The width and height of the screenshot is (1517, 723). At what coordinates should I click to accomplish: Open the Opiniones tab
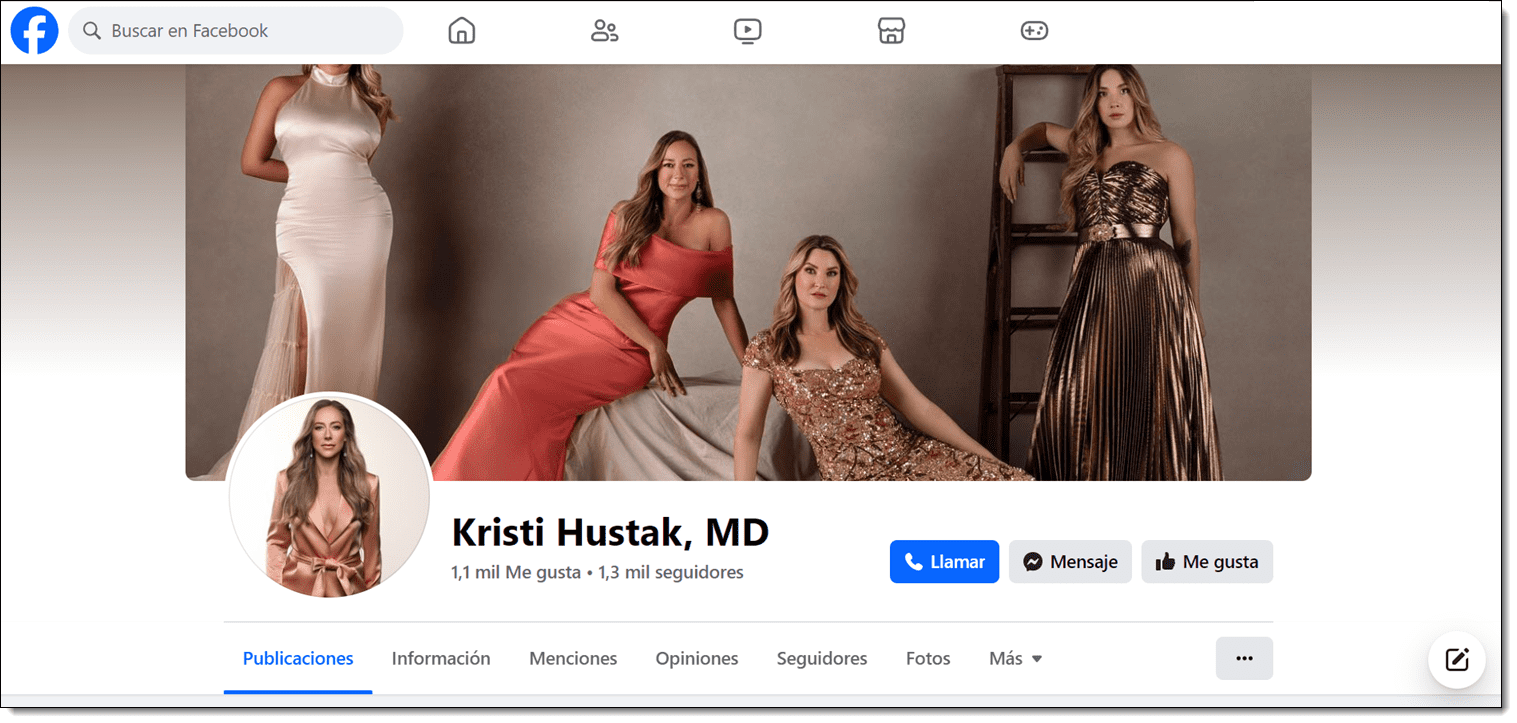click(696, 658)
